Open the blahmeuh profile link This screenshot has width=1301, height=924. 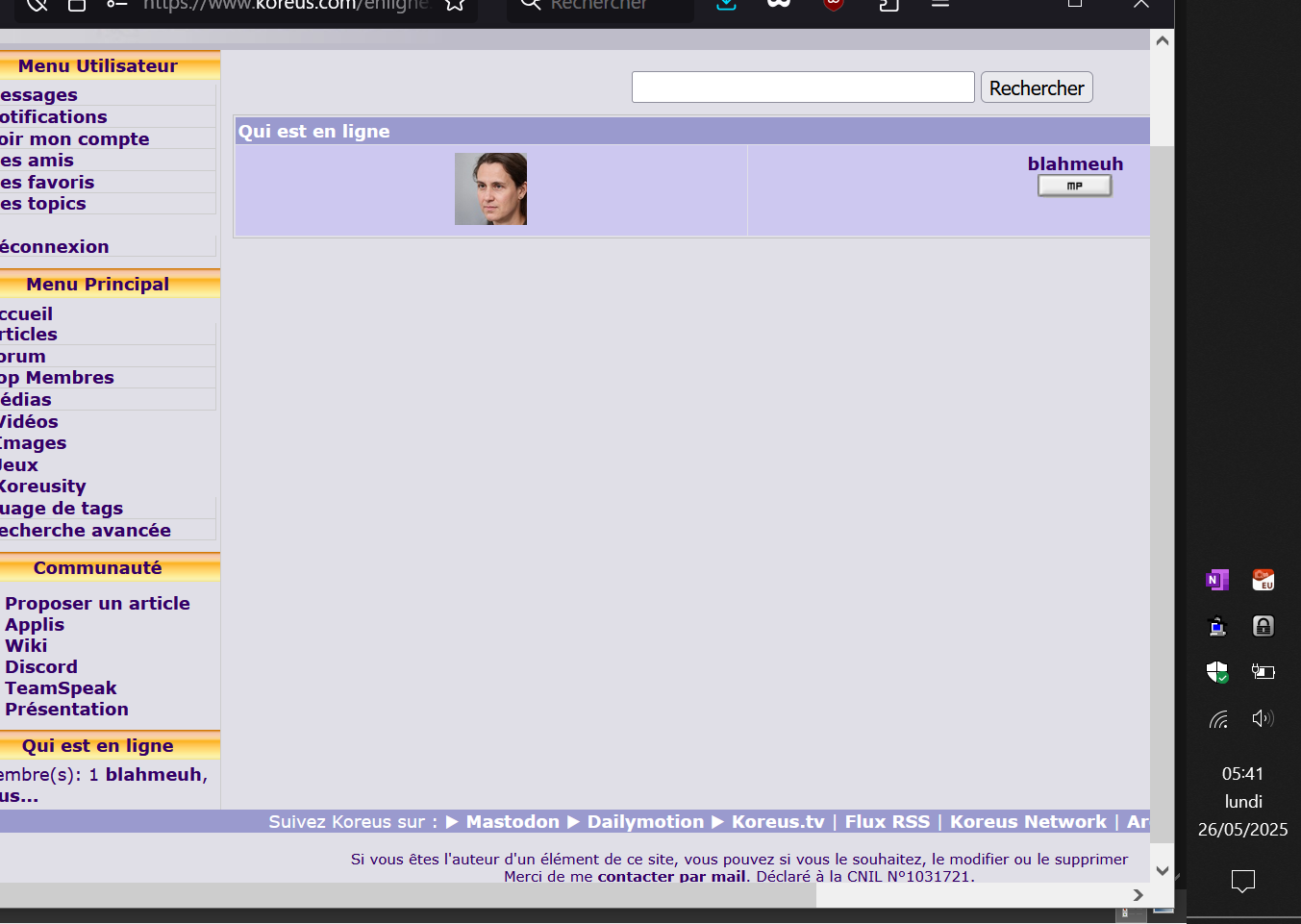tap(1074, 163)
